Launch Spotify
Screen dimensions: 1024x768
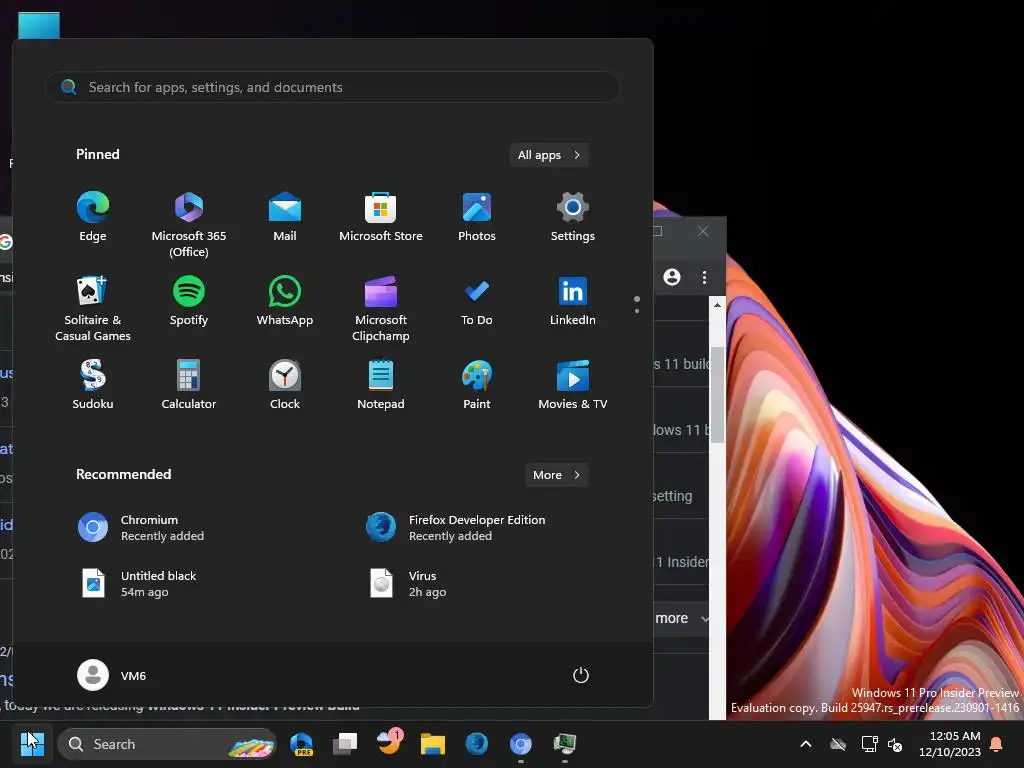point(189,301)
